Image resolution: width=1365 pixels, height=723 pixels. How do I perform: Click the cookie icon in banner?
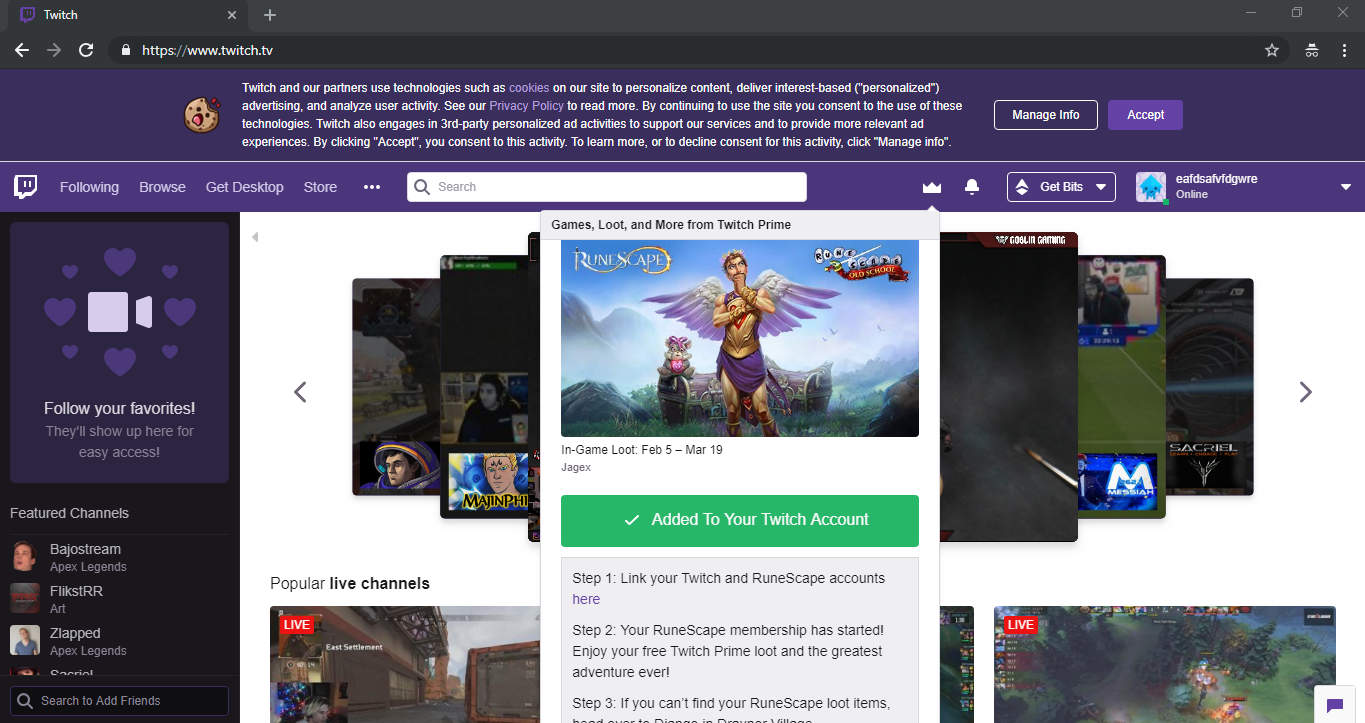pos(201,115)
